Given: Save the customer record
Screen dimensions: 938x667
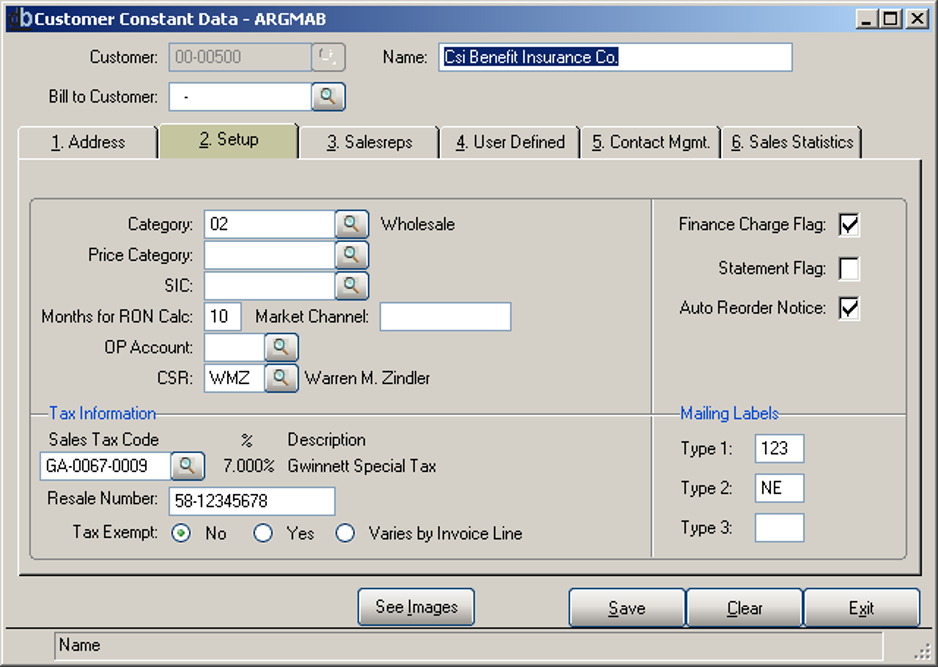Looking at the screenshot, I should (x=627, y=608).
